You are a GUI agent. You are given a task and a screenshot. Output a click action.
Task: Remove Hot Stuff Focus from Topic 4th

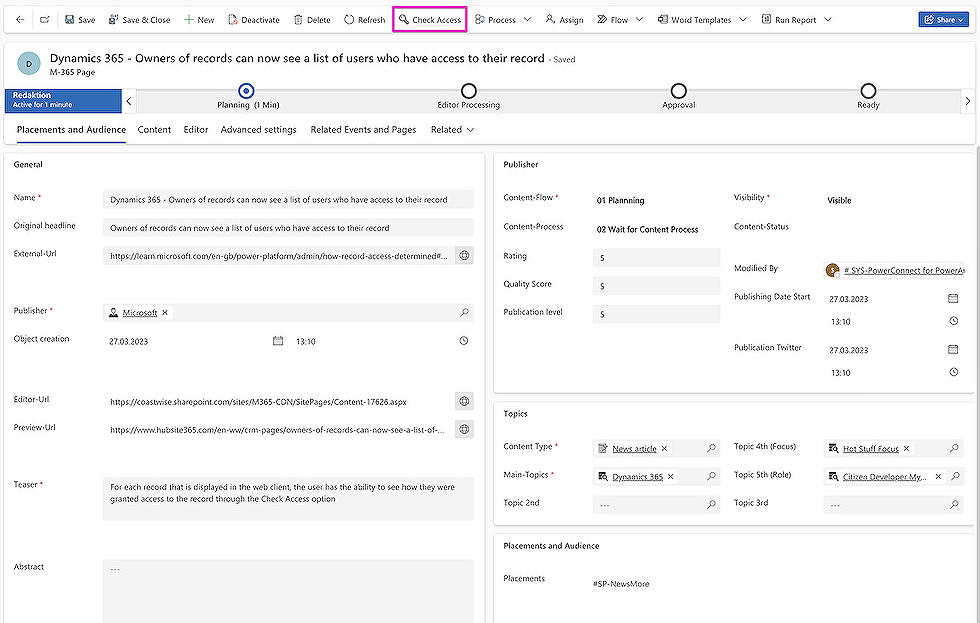click(906, 449)
